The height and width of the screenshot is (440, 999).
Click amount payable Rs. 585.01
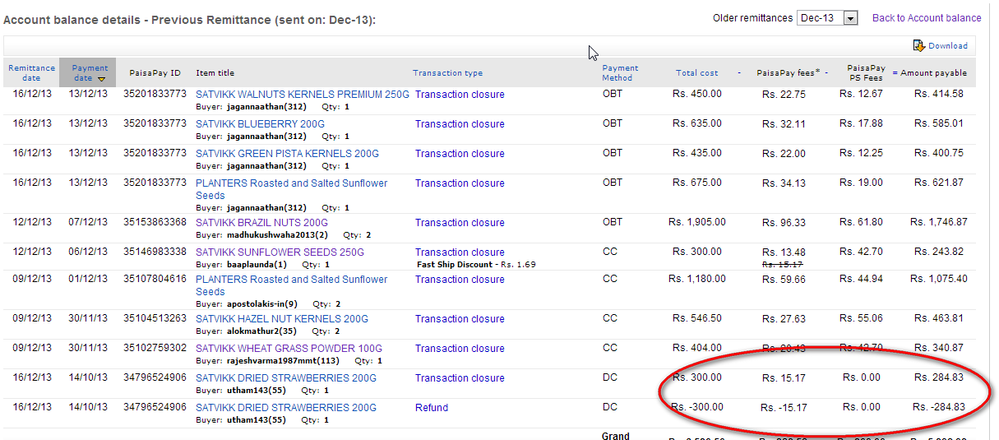938,124
